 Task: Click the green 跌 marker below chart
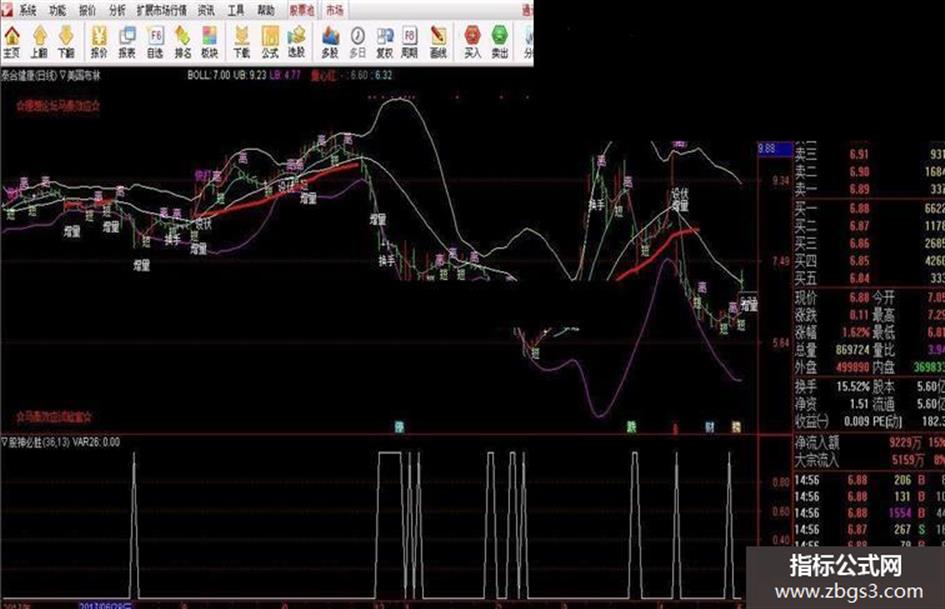pyautogui.click(x=631, y=427)
